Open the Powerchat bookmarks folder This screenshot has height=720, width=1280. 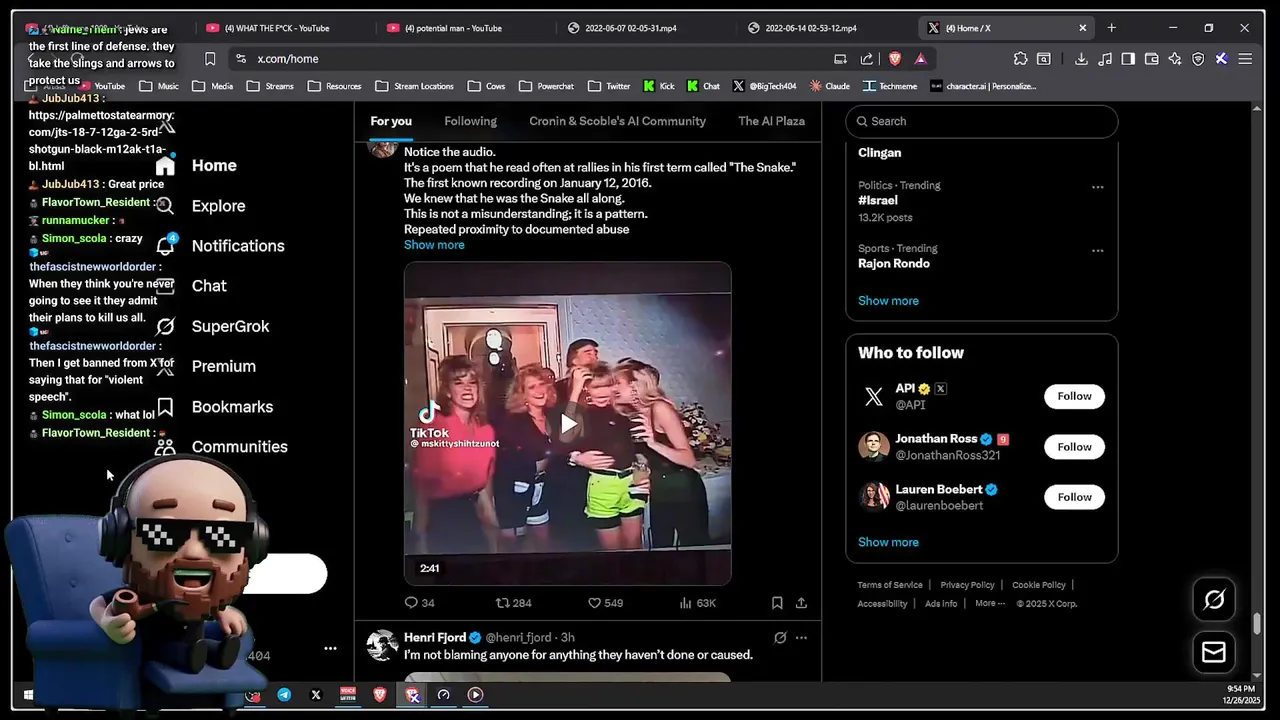coord(547,86)
